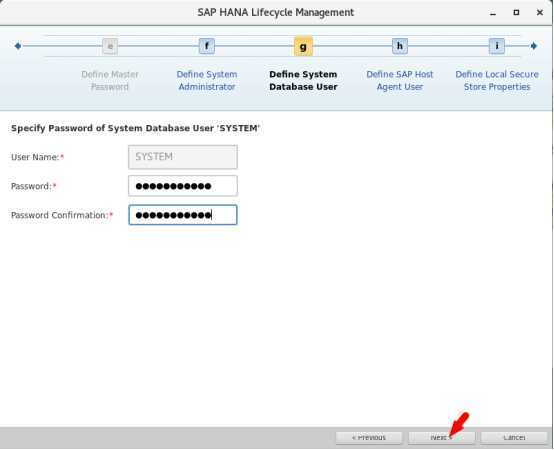The width and height of the screenshot is (554, 450).
Task: Go to wizard step e marker
Action: [110, 46]
